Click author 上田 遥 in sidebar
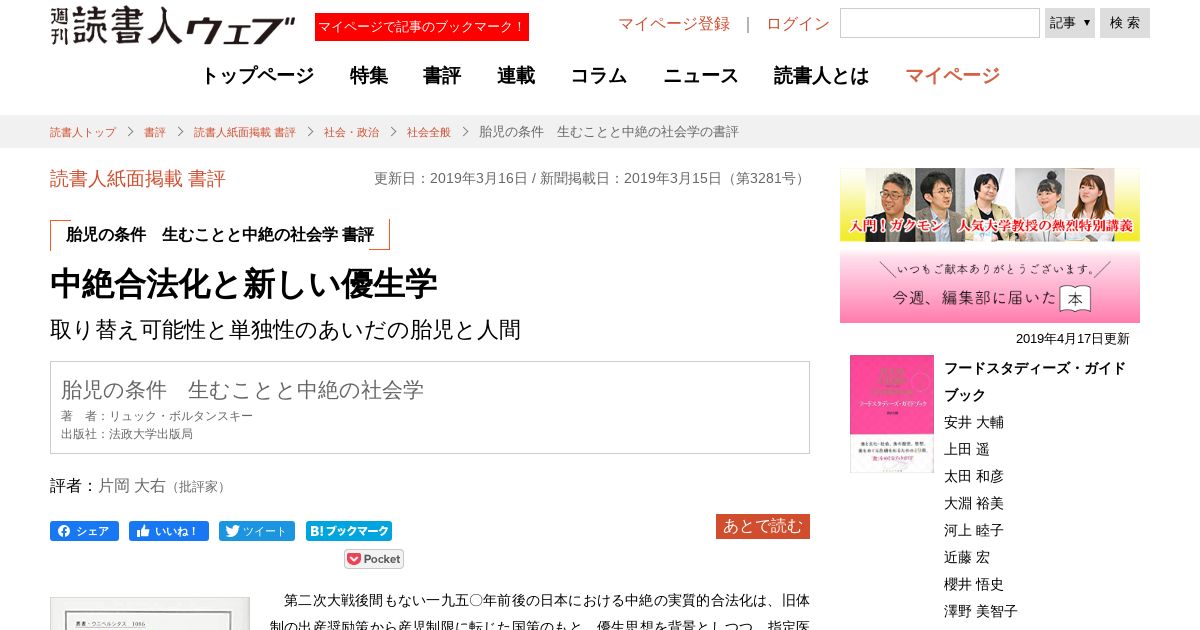1200x630 pixels. point(966,449)
